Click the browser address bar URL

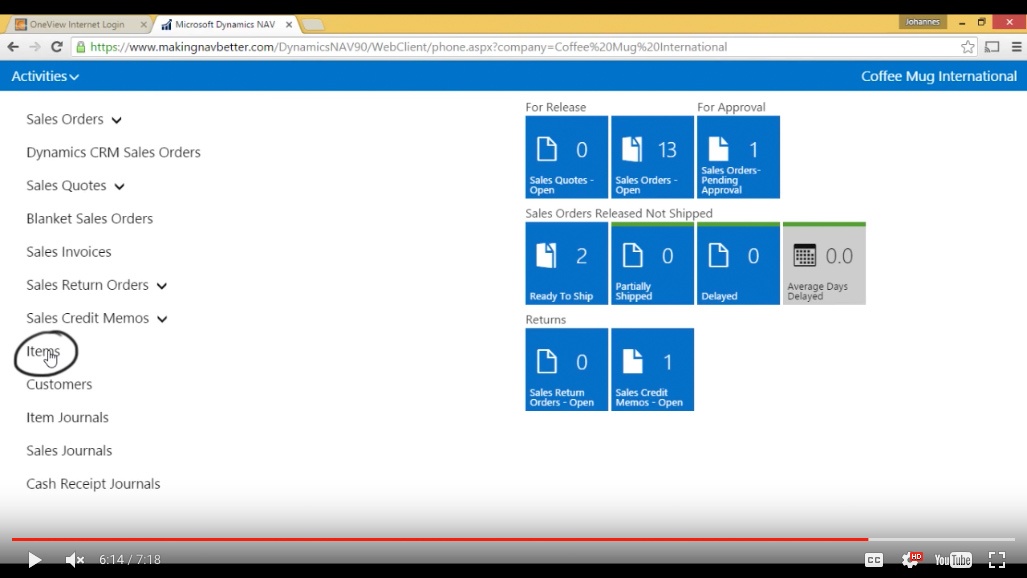click(409, 47)
